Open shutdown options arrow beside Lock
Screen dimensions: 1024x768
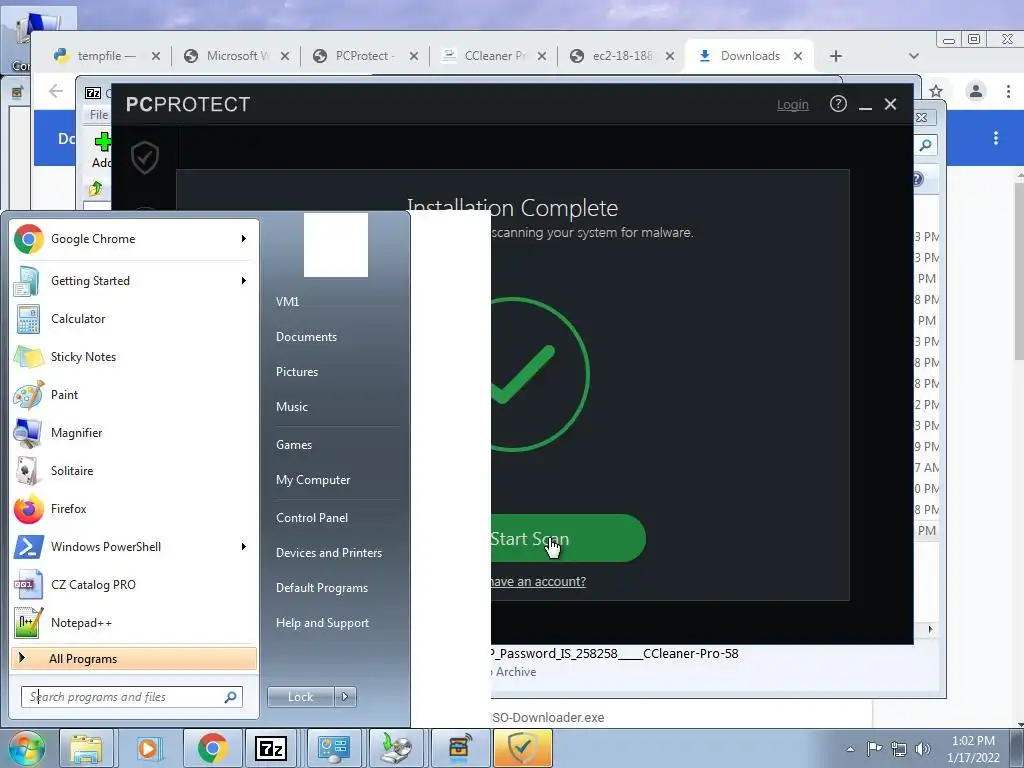tap(345, 697)
